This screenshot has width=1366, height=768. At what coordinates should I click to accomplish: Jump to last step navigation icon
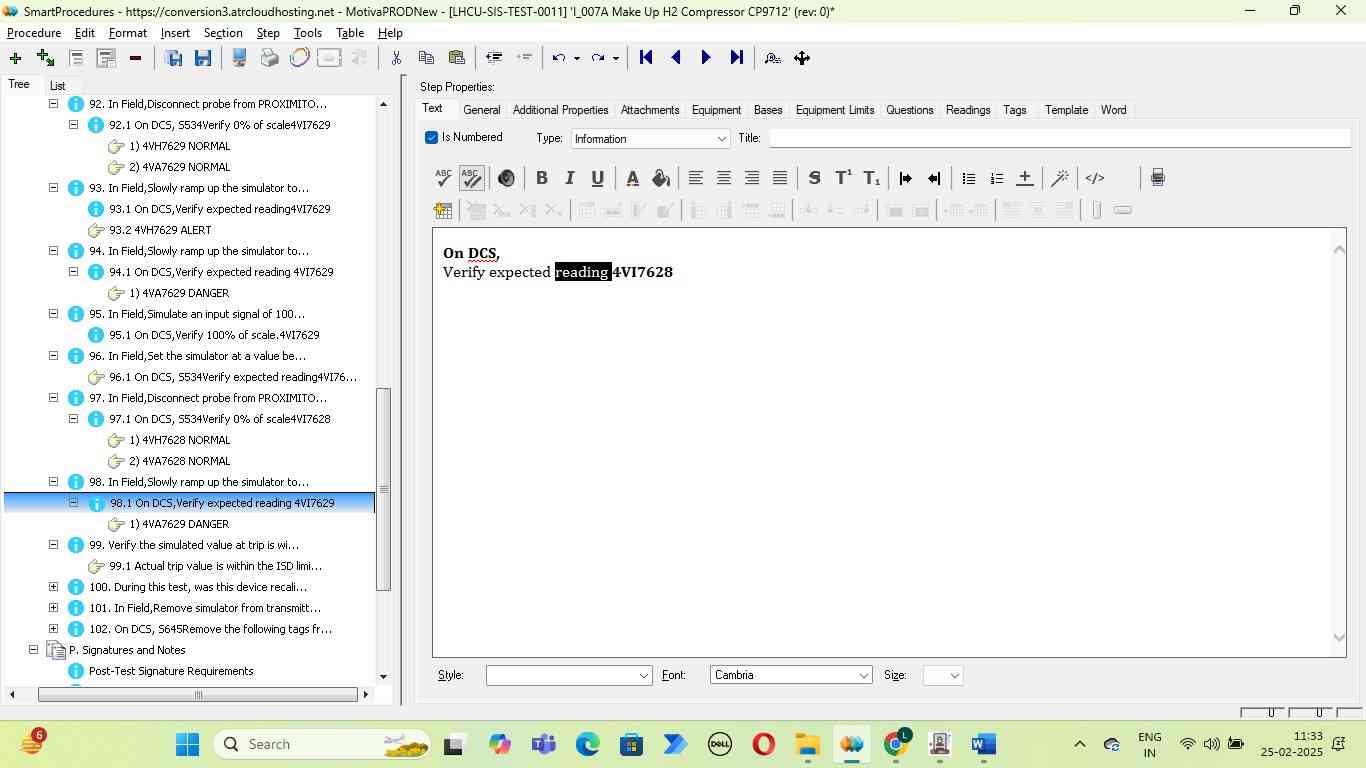(x=737, y=58)
